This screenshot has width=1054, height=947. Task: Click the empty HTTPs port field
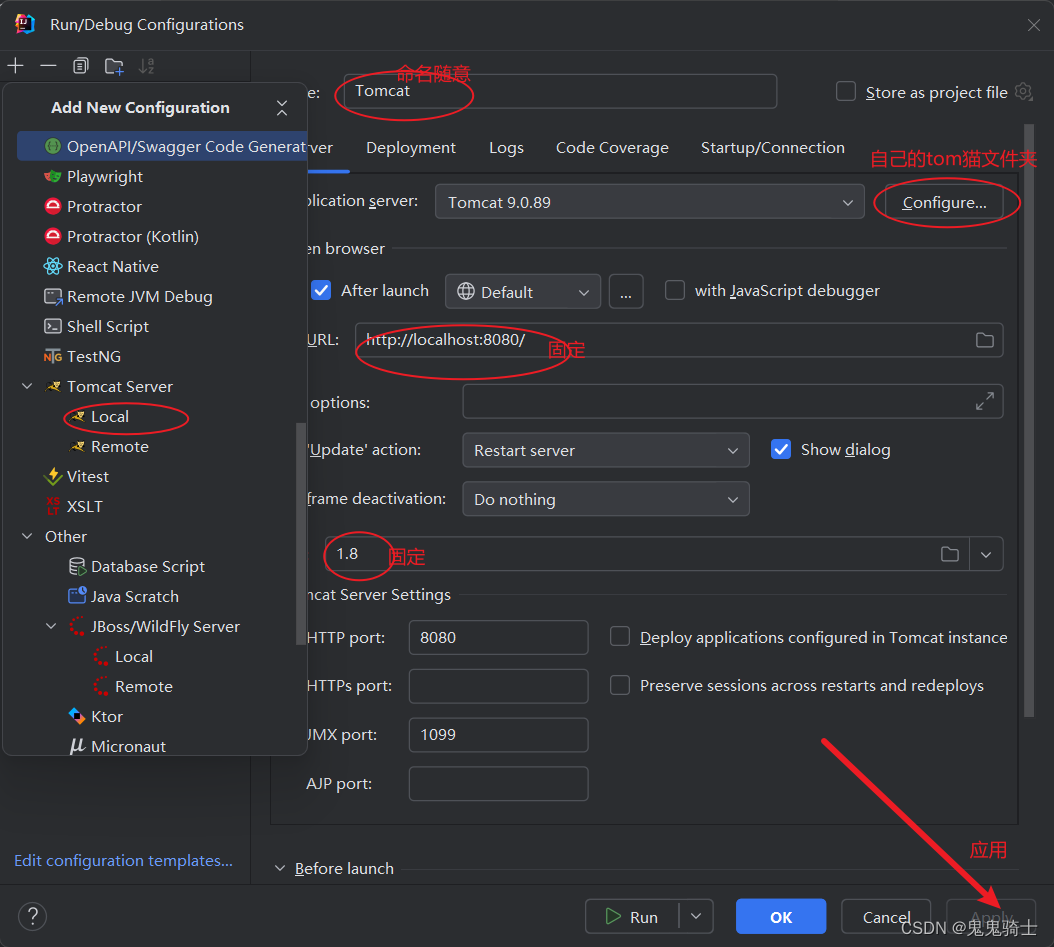coord(498,686)
